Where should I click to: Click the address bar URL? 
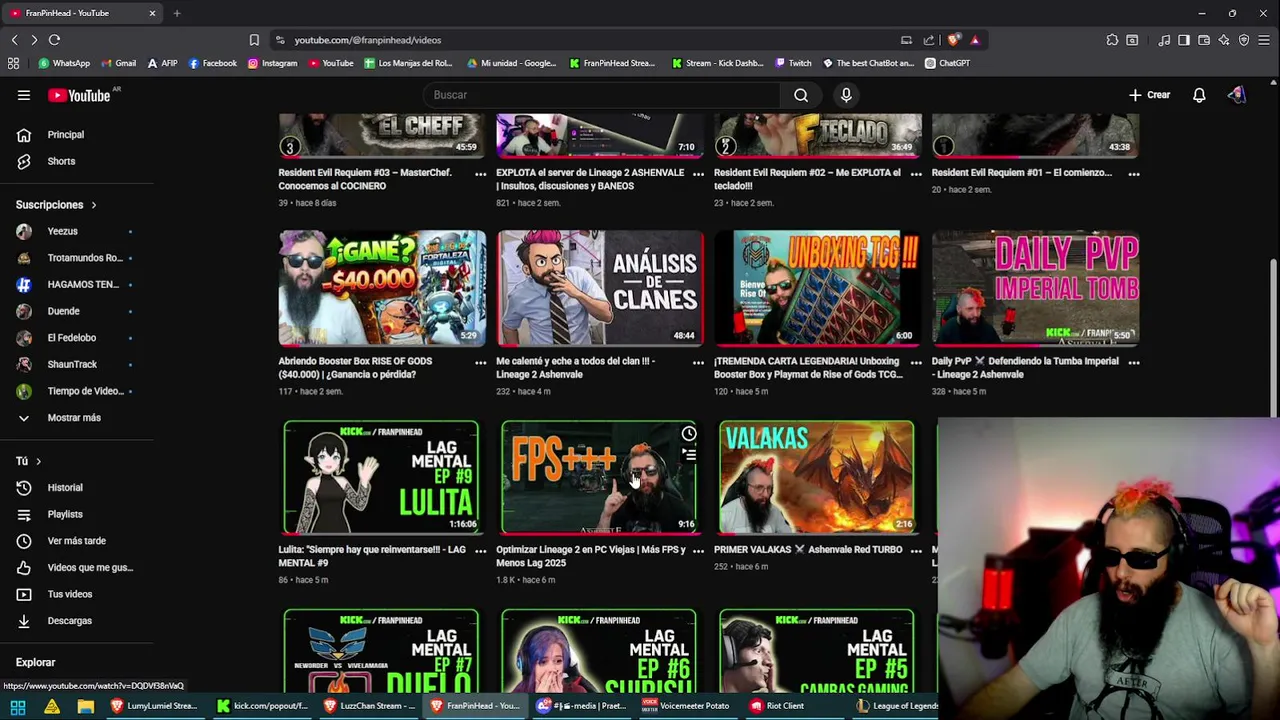(x=368, y=40)
